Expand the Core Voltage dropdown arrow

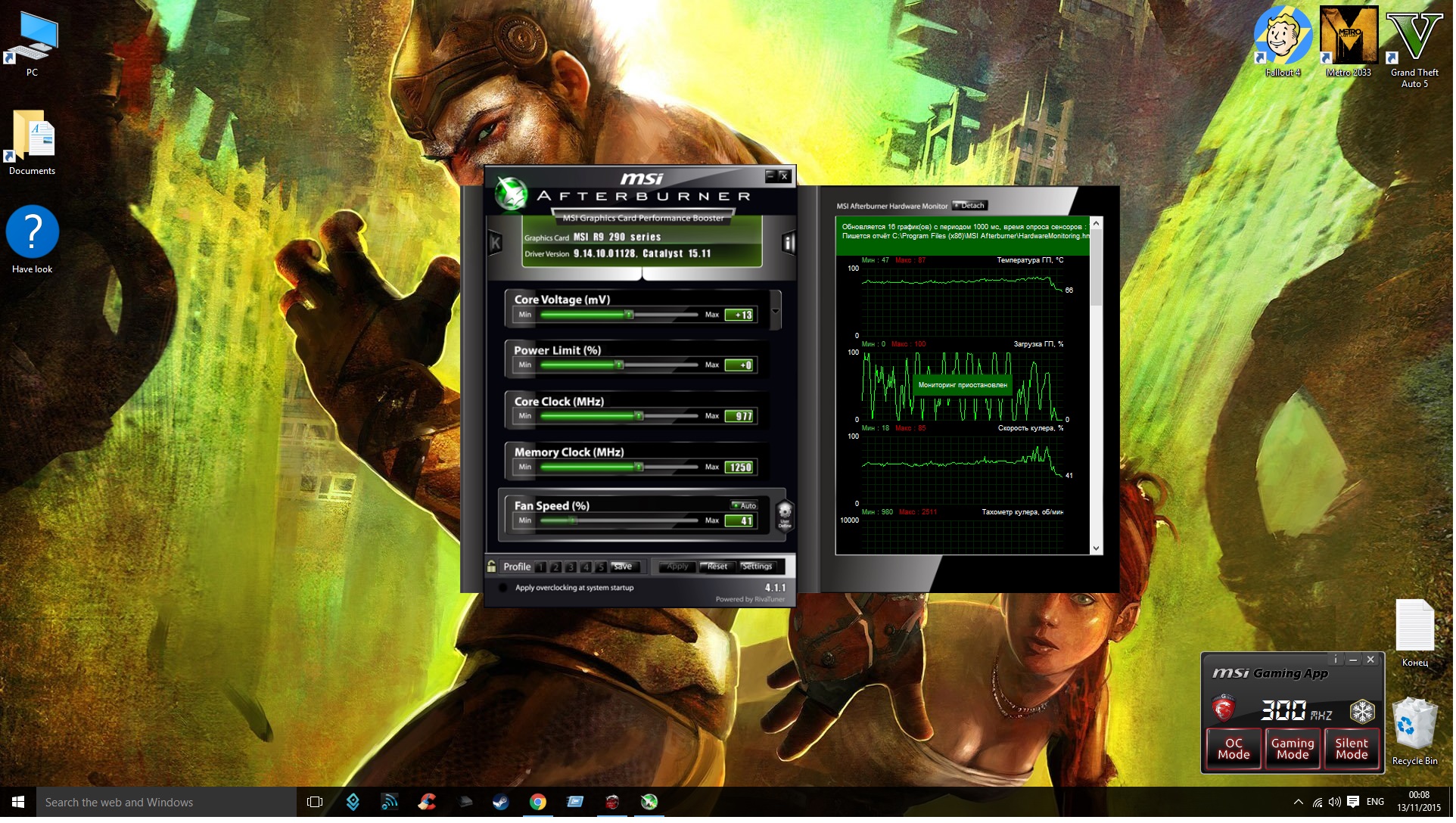(776, 311)
